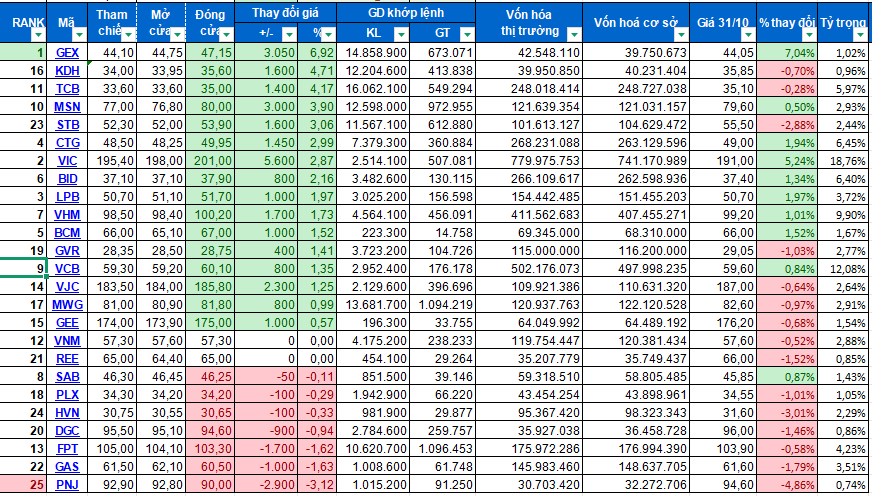Open the GEE ticker link
The height and width of the screenshot is (496, 872).
pyautogui.click(x=68, y=323)
